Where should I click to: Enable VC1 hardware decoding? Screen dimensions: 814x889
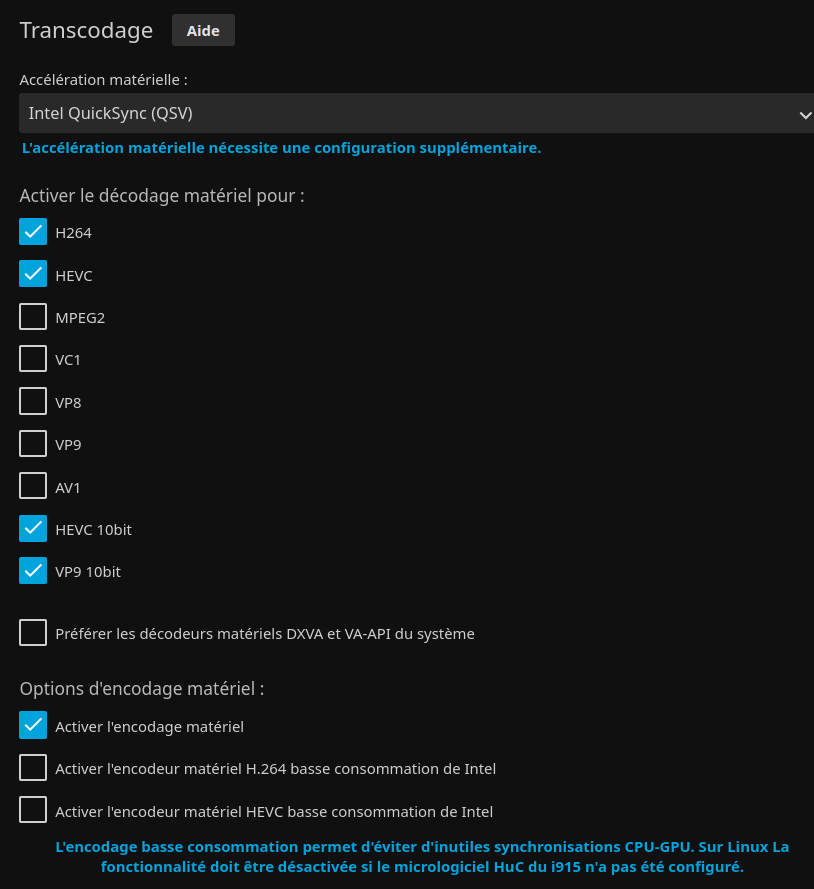33,359
